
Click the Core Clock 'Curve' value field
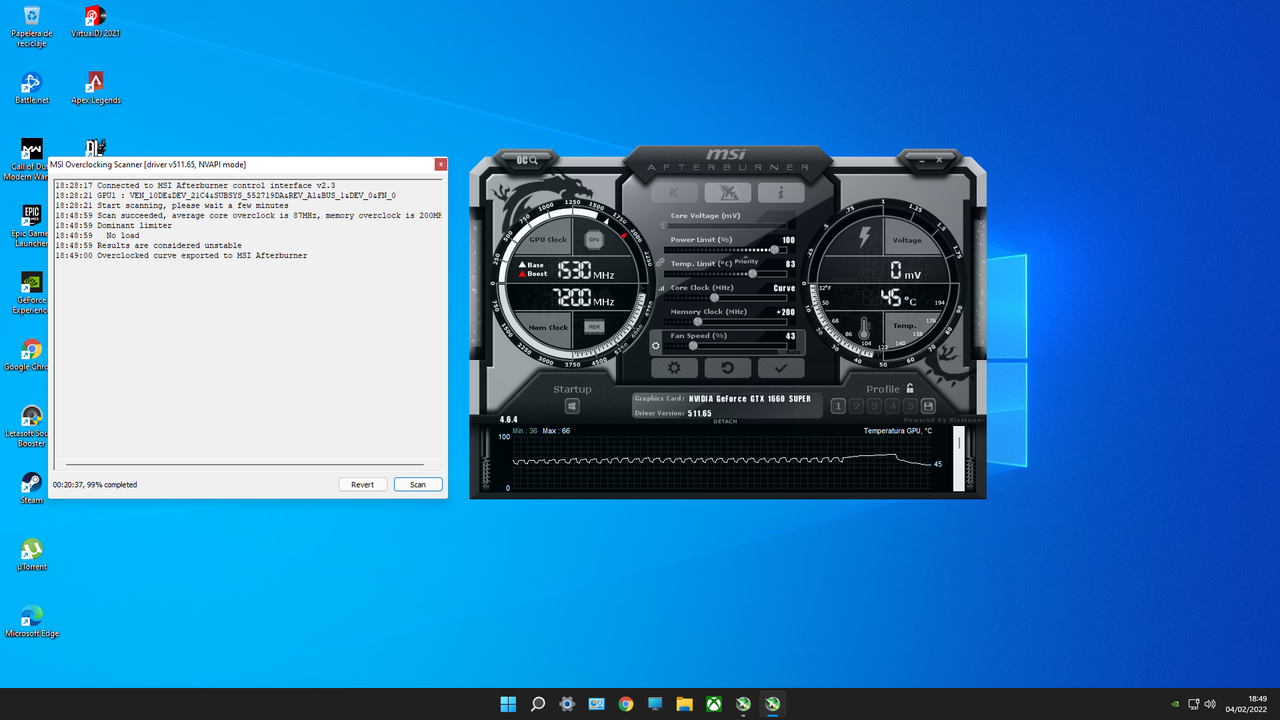(x=784, y=288)
